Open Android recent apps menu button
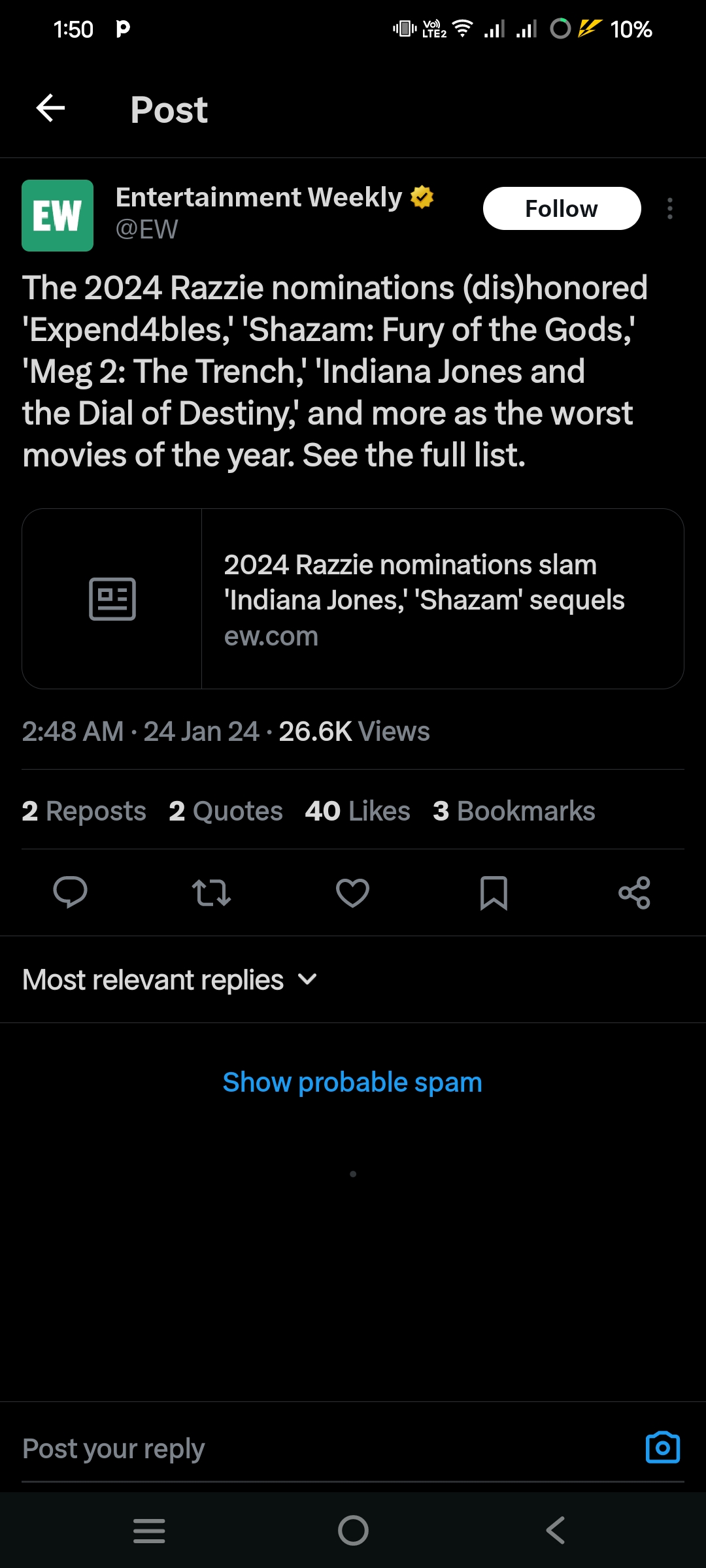Image resolution: width=706 pixels, height=1568 pixels. coord(149,1530)
